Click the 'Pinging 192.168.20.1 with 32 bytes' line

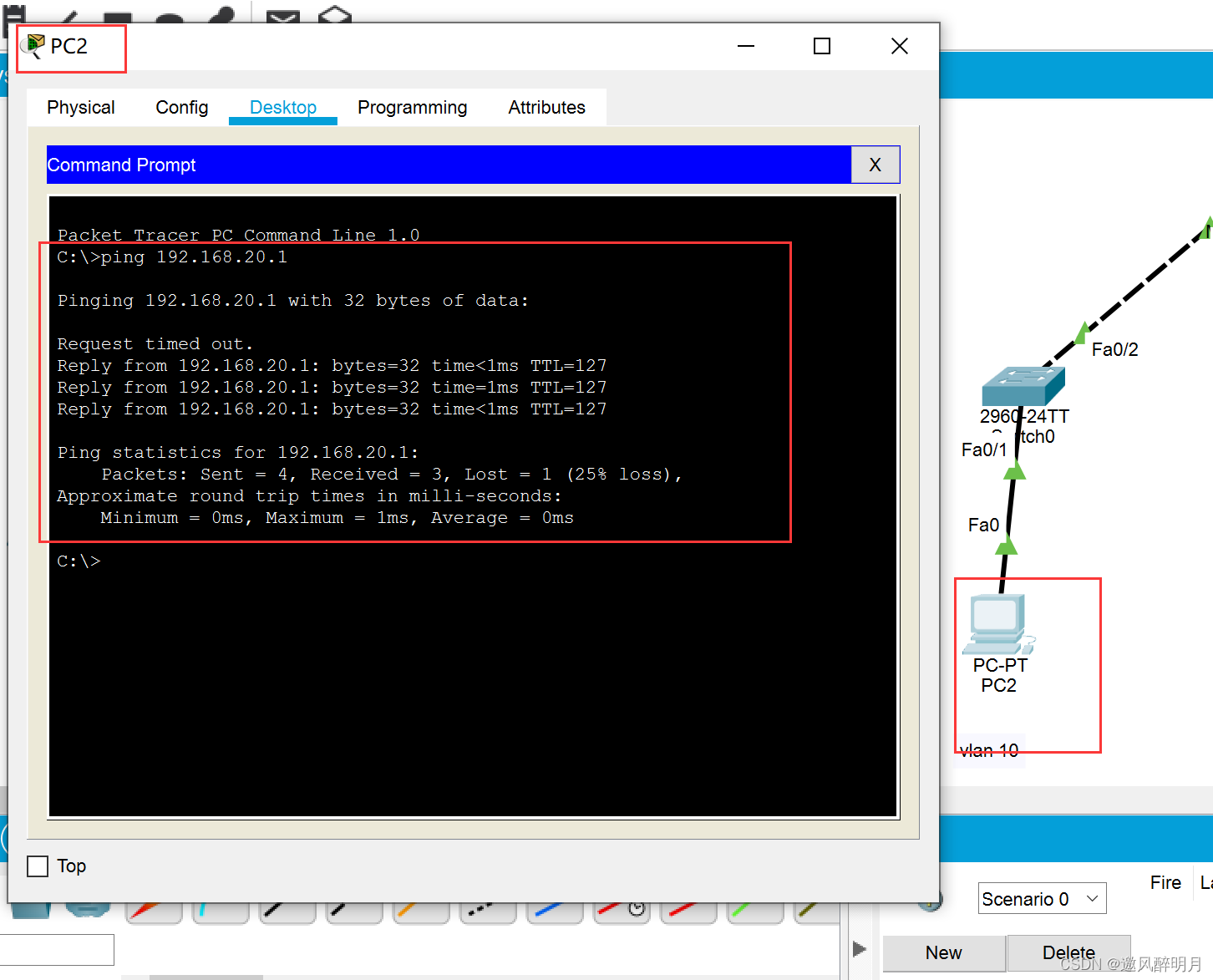pos(292,301)
